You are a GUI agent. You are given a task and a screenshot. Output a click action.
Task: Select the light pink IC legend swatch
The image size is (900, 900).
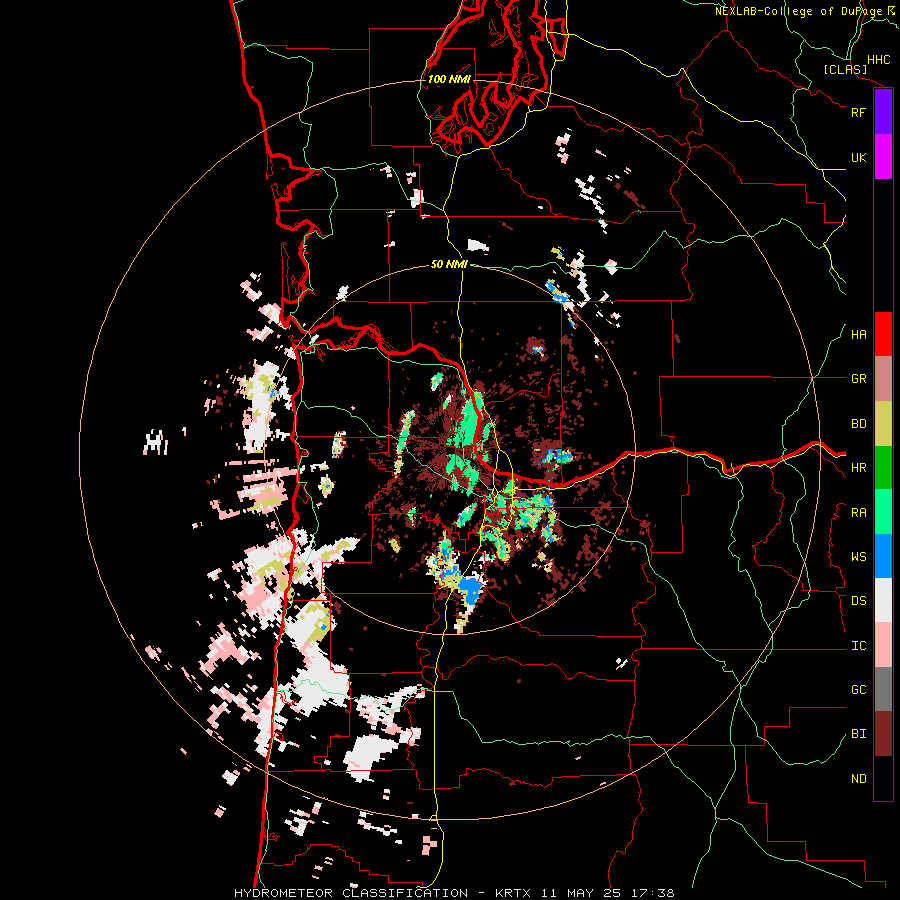pyautogui.click(x=883, y=645)
